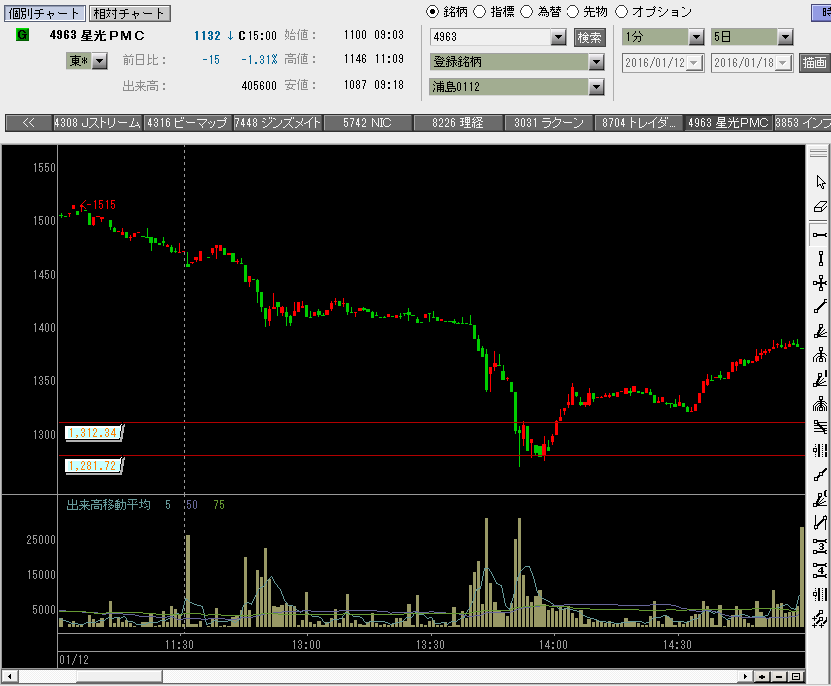Select the 先物 radio button

pyautogui.click(x=573, y=12)
